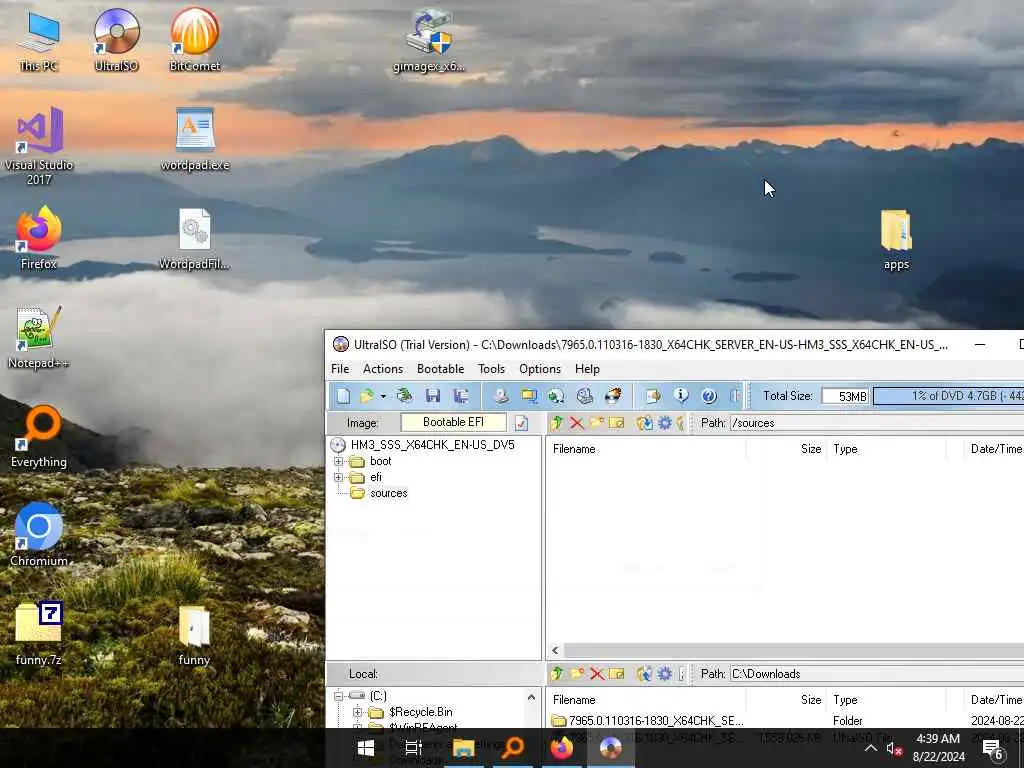The image size is (1024, 768).
Task: Click the gear settings icon in Local pane toolbar
Action: pos(665,673)
